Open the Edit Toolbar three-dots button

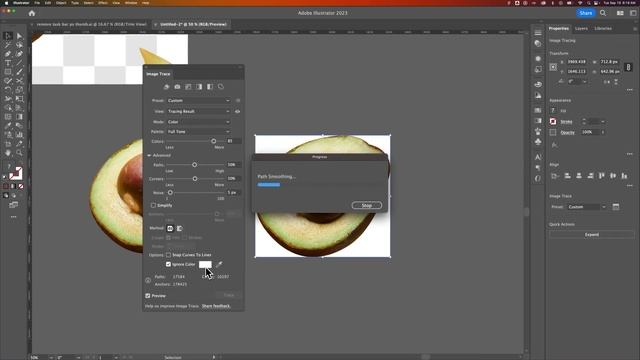pos(13,217)
